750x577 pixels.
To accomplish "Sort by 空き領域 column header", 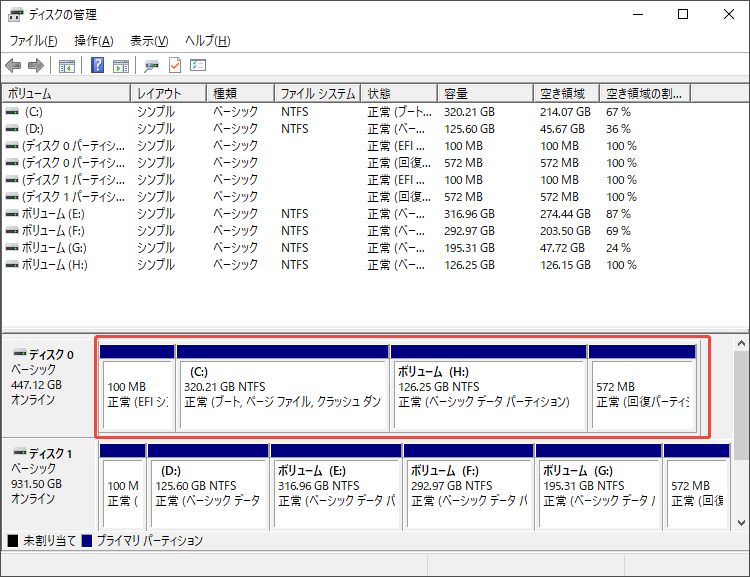I will 566,93.
